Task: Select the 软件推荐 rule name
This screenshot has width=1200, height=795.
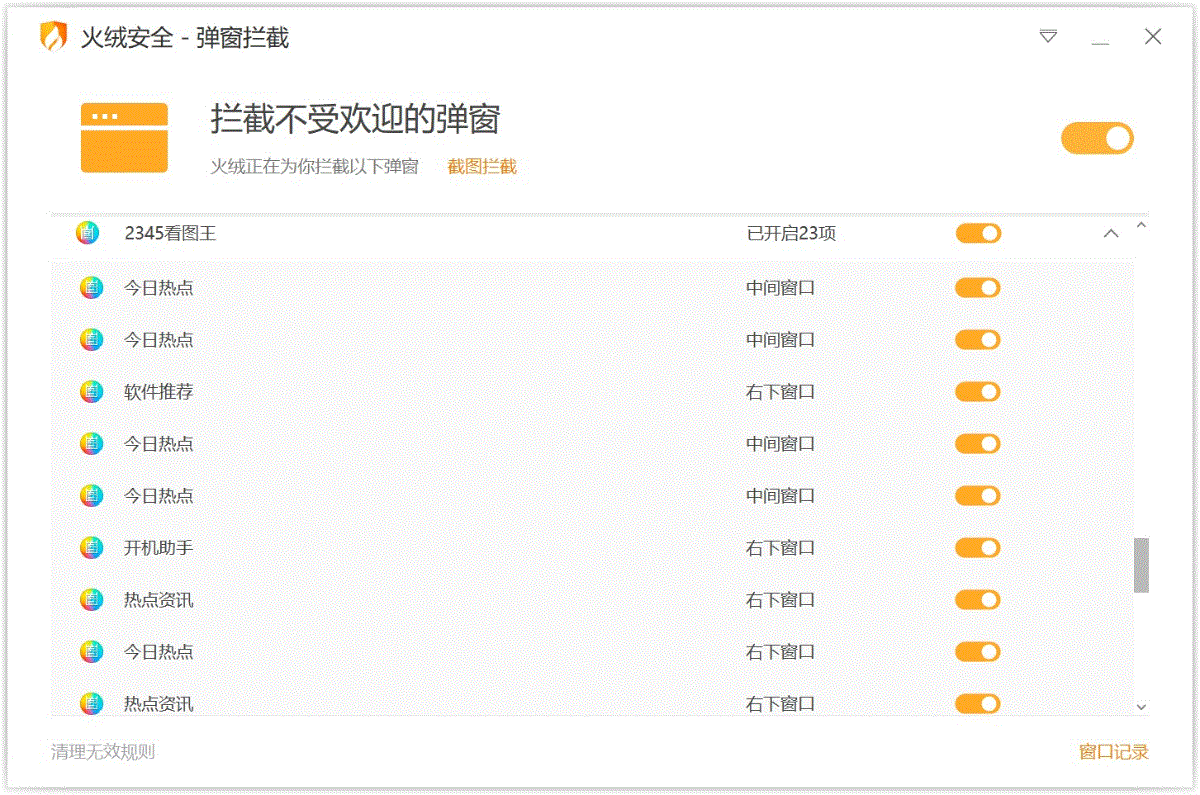Action: (159, 392)
